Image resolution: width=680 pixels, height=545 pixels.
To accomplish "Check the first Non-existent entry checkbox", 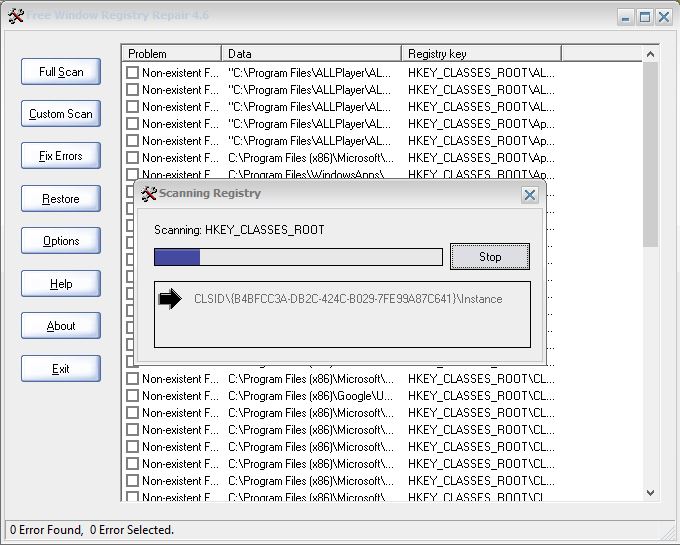I will [132, 73].
